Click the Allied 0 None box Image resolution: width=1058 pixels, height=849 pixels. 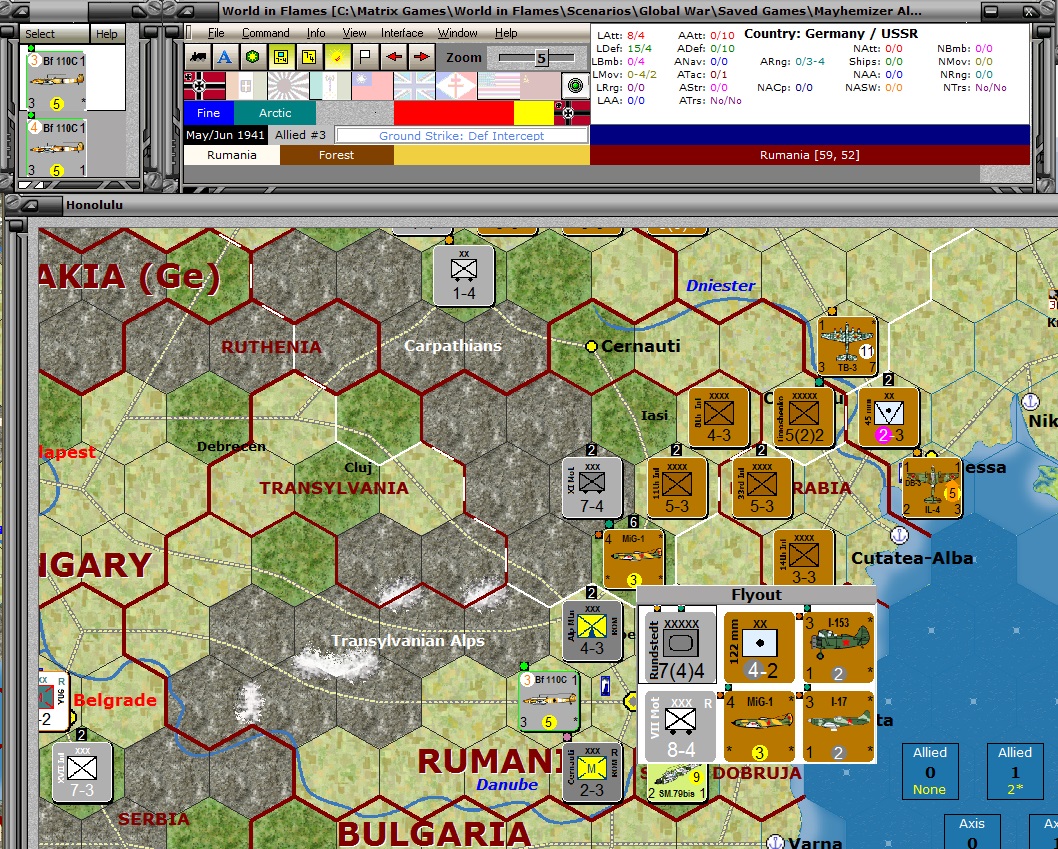click(x=930, y=771)
